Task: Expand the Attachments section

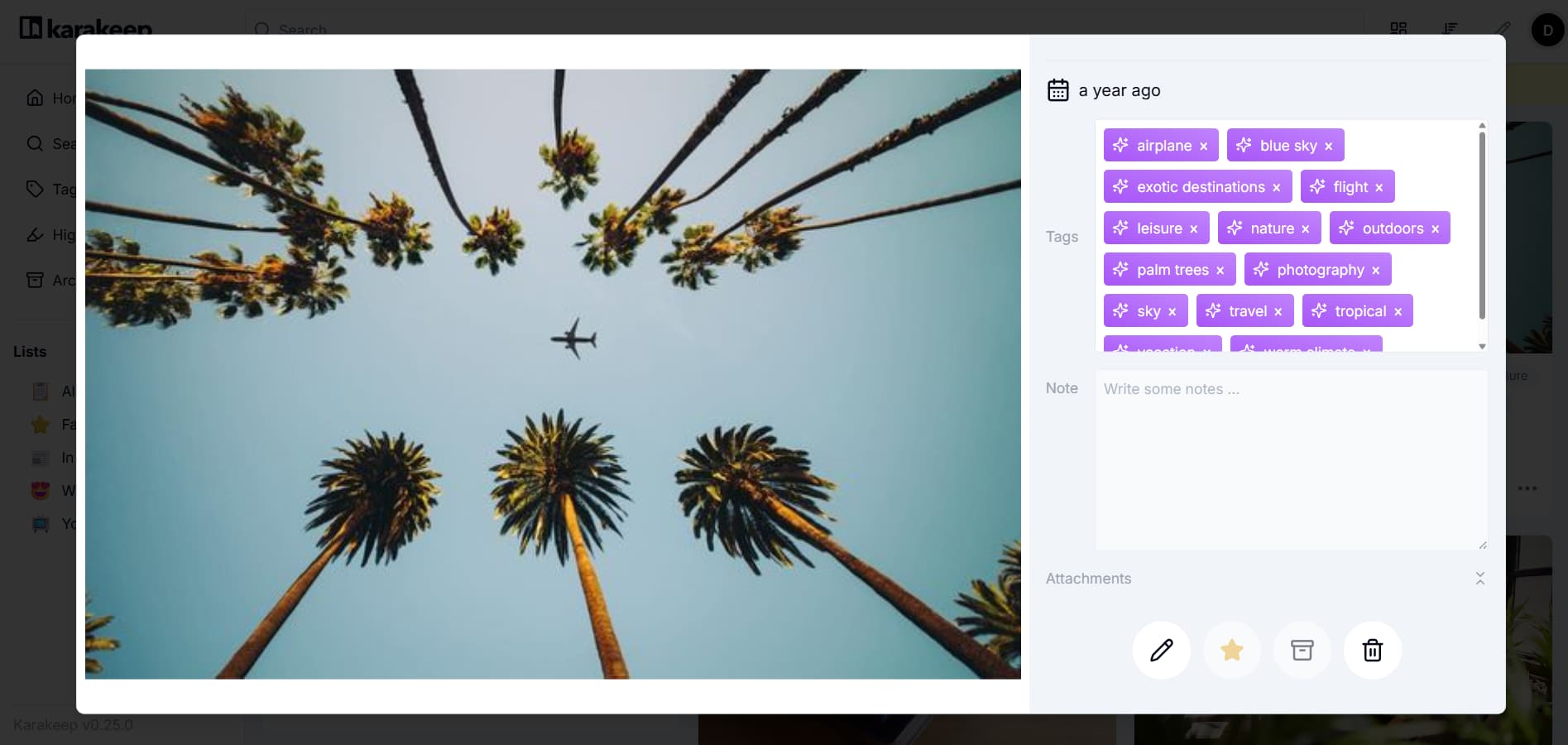Action: point(1479,579)
